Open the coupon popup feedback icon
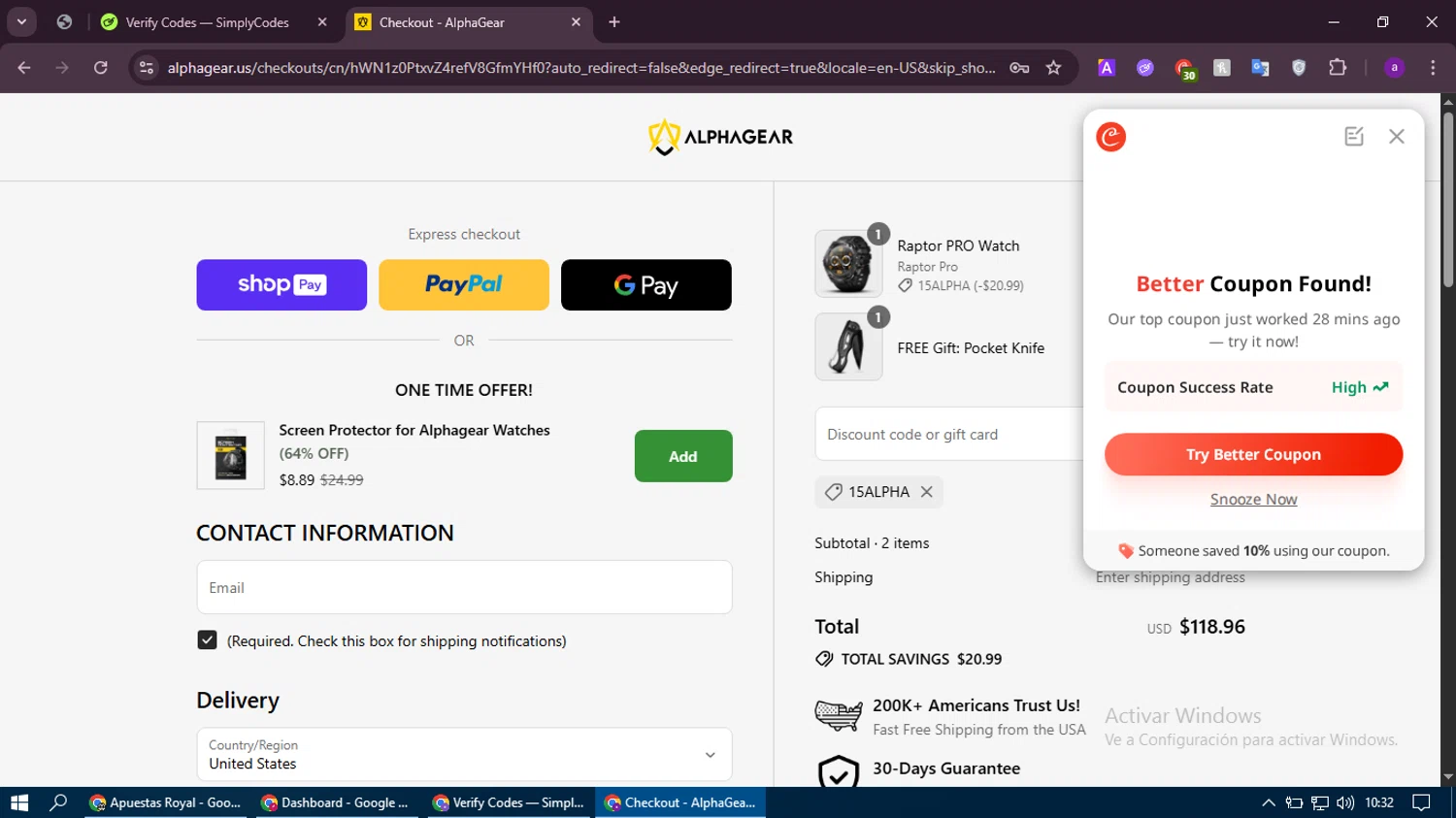1456x818 pixels. click(x=1354, y=137)
